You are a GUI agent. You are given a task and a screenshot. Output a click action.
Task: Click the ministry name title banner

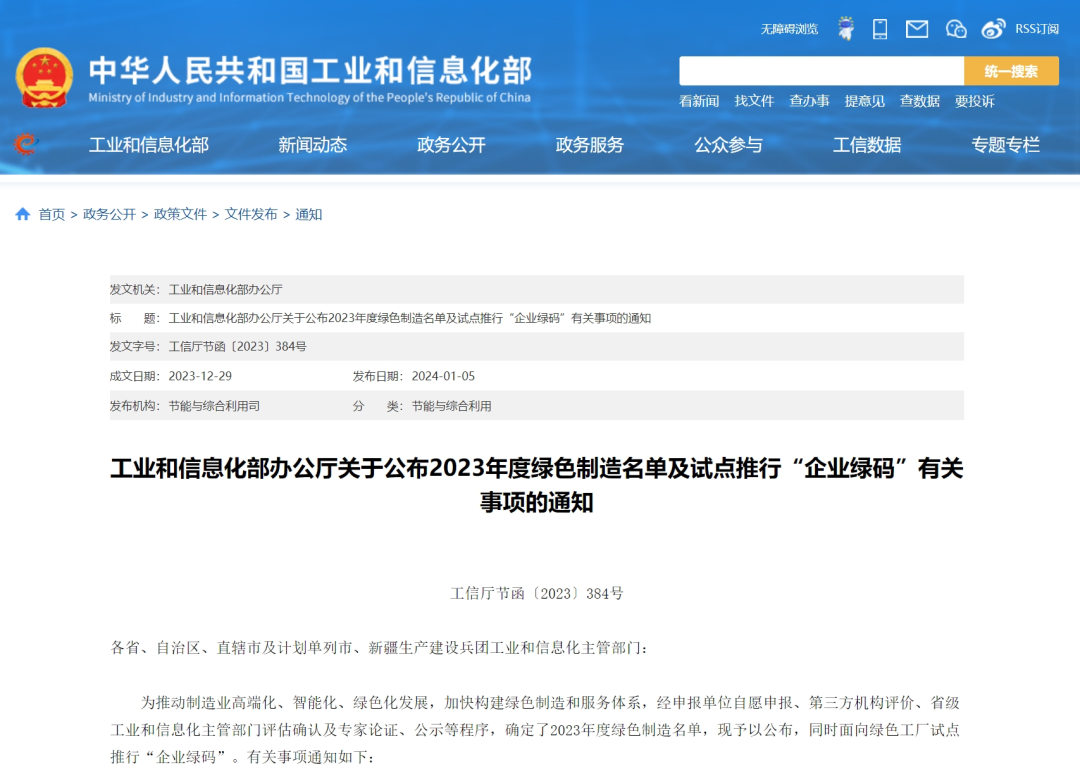click(310, 79)
